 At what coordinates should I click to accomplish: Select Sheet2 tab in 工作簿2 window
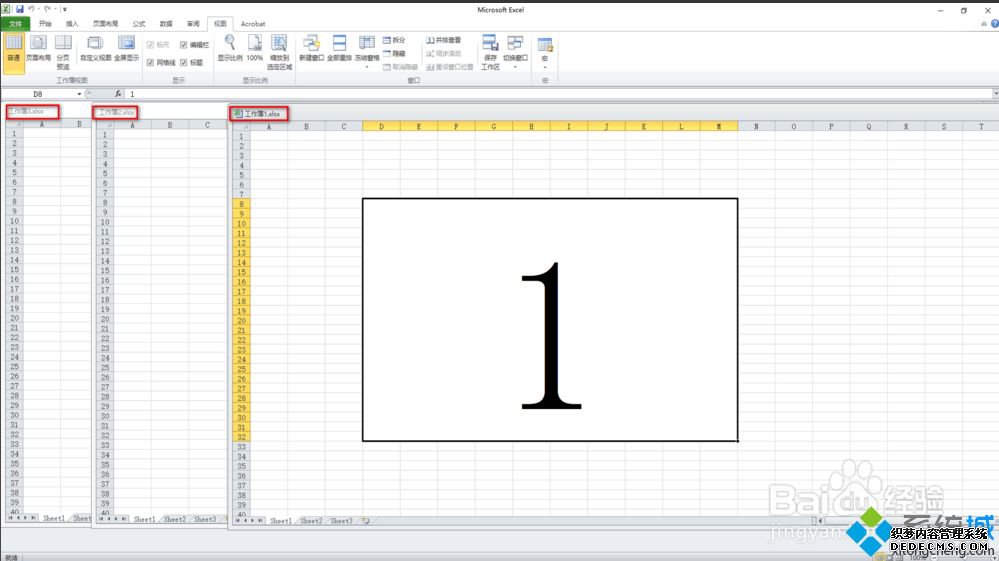tap(175, 519)
